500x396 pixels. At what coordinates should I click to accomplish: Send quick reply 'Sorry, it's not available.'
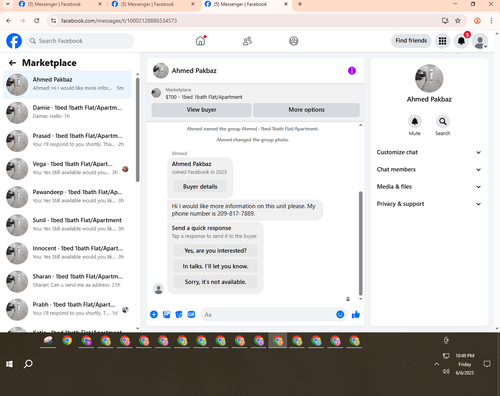coord(215,282)
